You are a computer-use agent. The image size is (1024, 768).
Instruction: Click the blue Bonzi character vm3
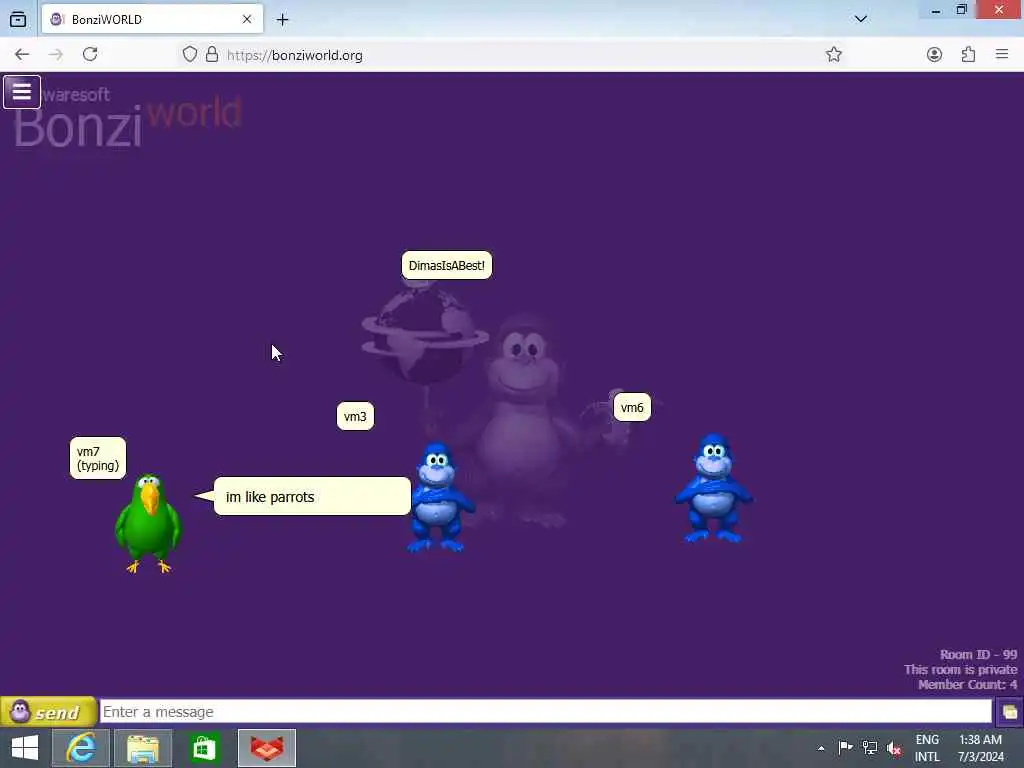440,498
